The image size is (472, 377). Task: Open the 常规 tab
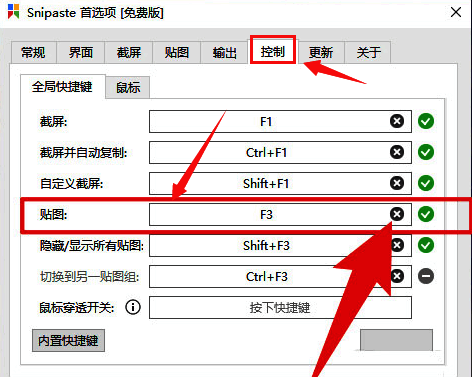[33, 52]
